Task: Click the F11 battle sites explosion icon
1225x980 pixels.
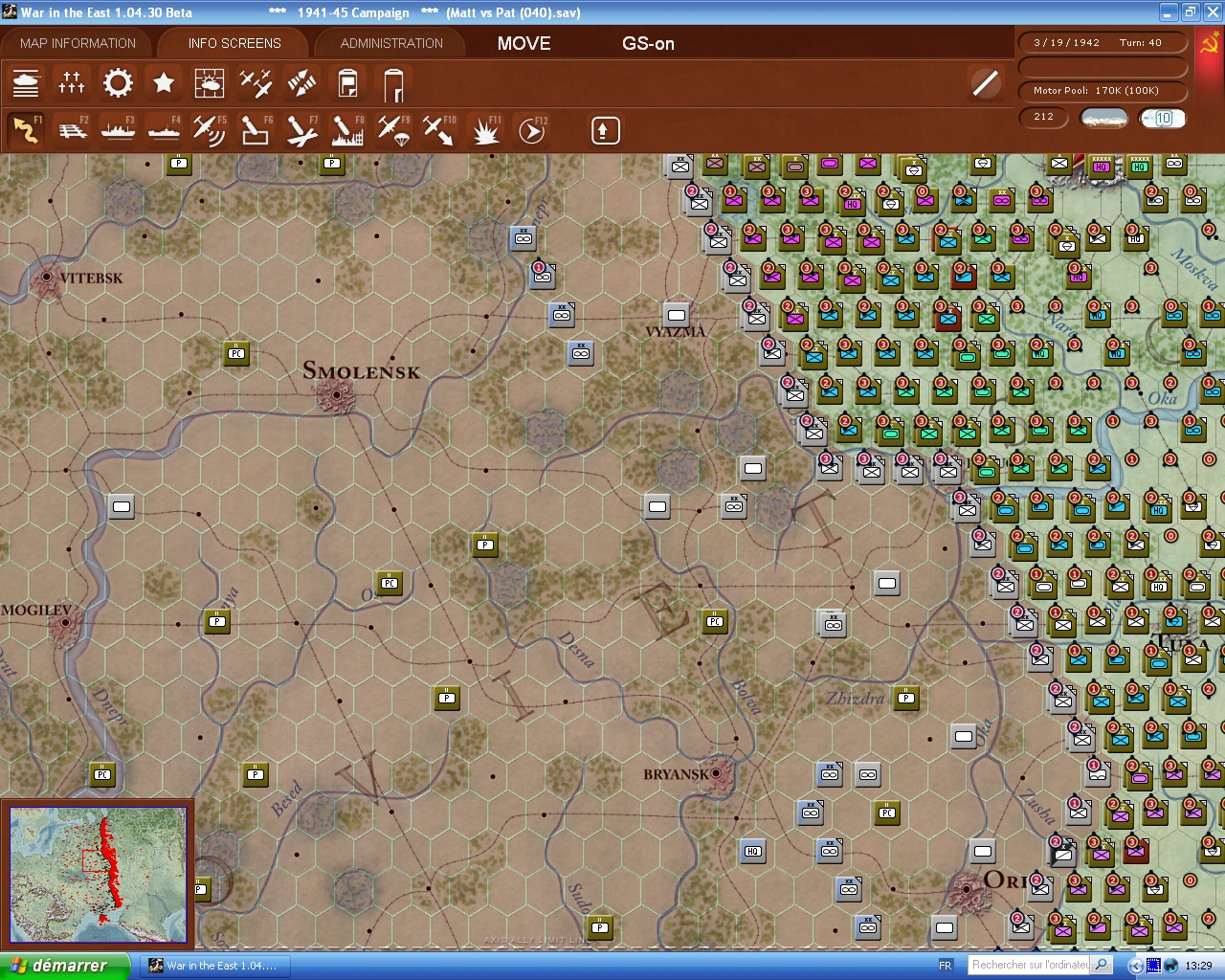Action: [485, 130]
